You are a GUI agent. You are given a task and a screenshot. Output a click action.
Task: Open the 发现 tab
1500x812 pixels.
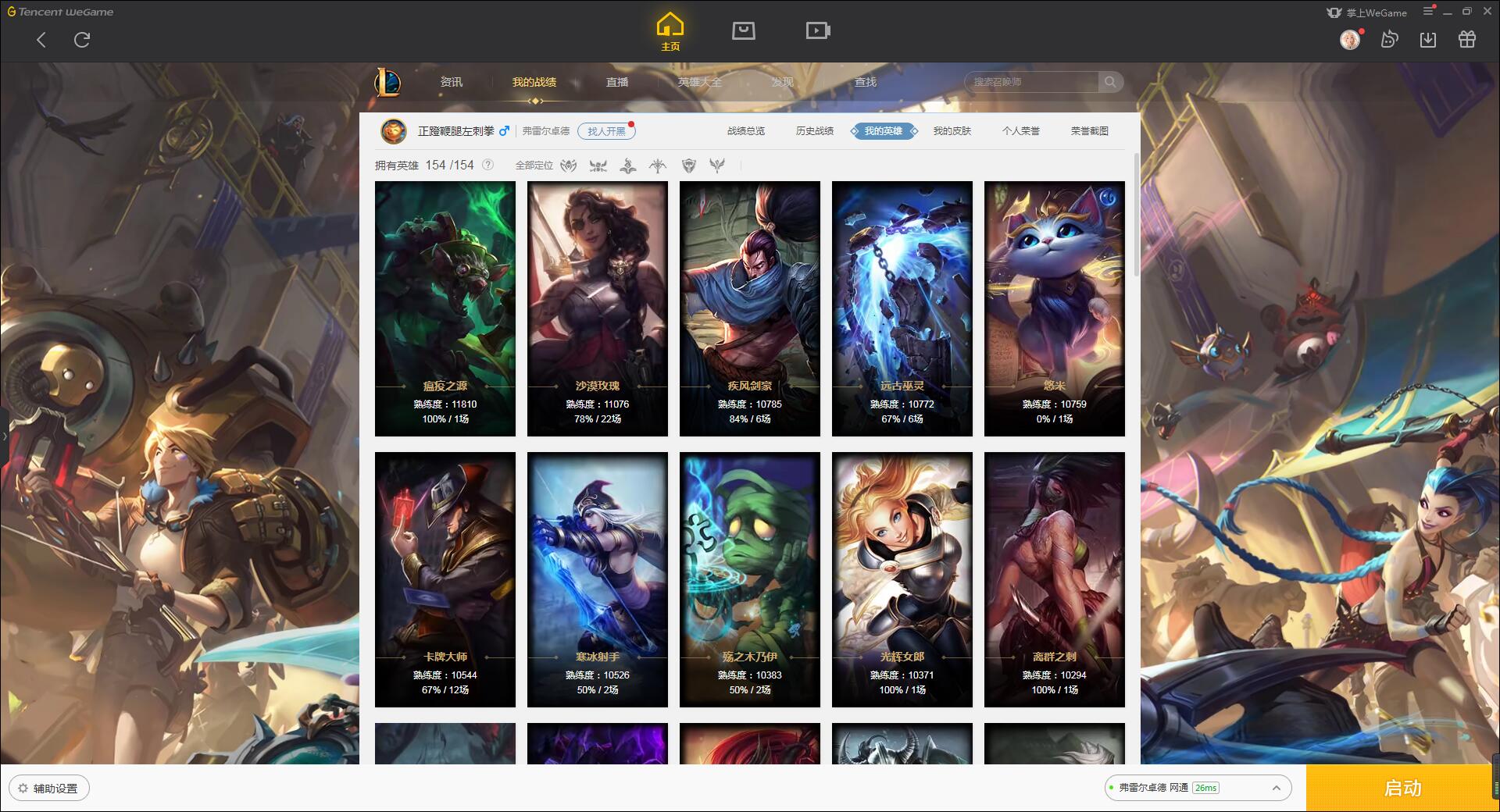pyautogui.click(x=782, y=82)
